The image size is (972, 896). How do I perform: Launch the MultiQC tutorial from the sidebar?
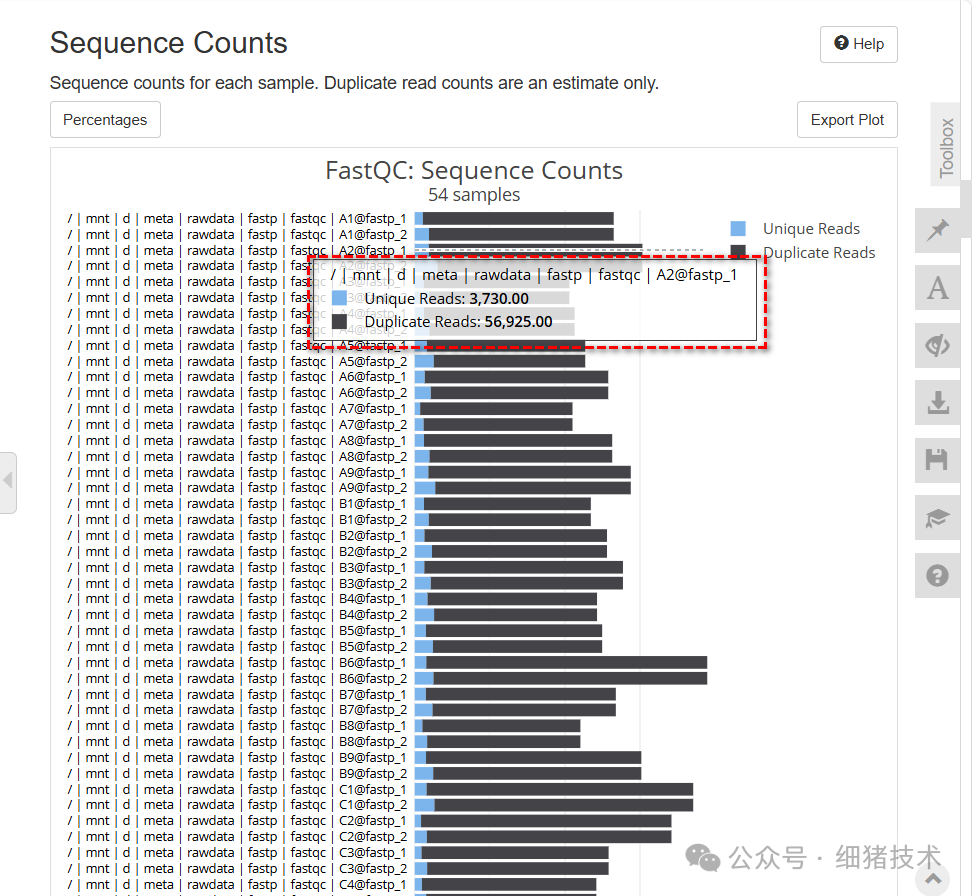tap(937, 518)
